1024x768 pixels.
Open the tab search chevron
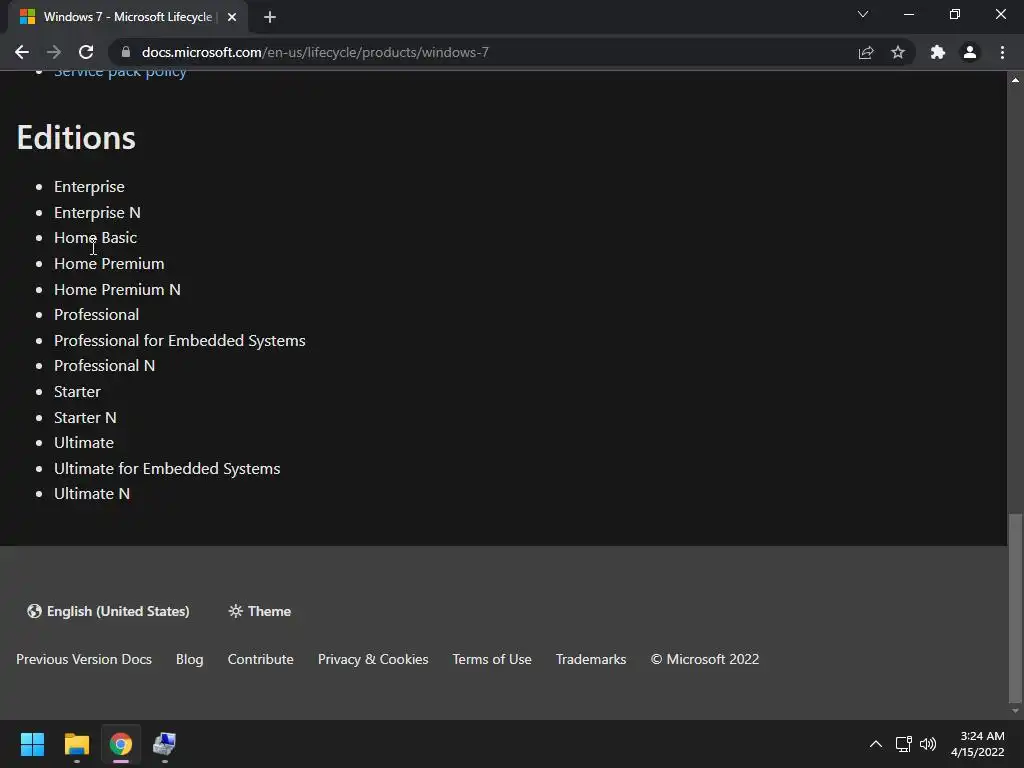point(863,14)
